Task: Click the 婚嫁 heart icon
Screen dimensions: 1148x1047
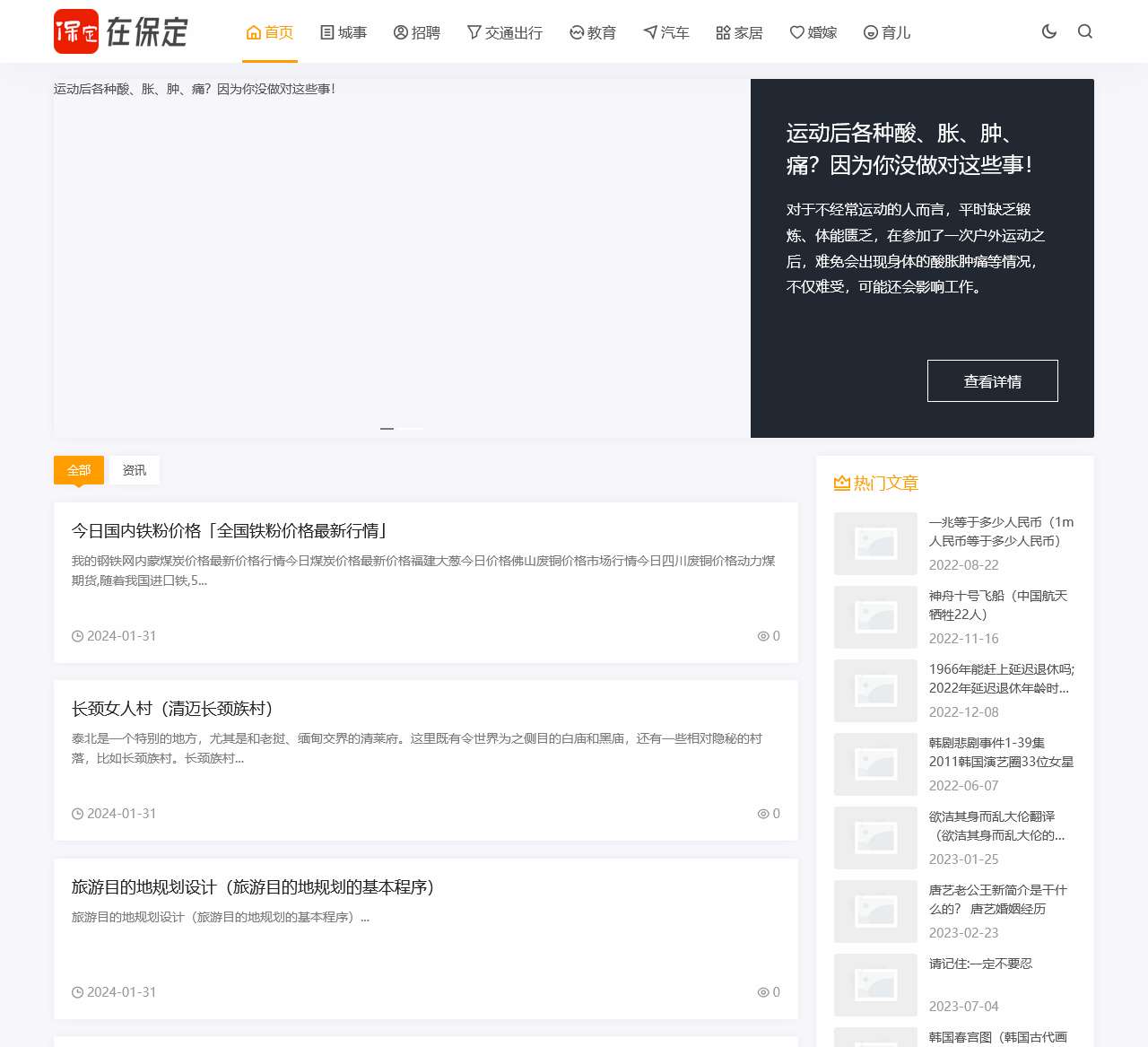Action: point(796,32)
